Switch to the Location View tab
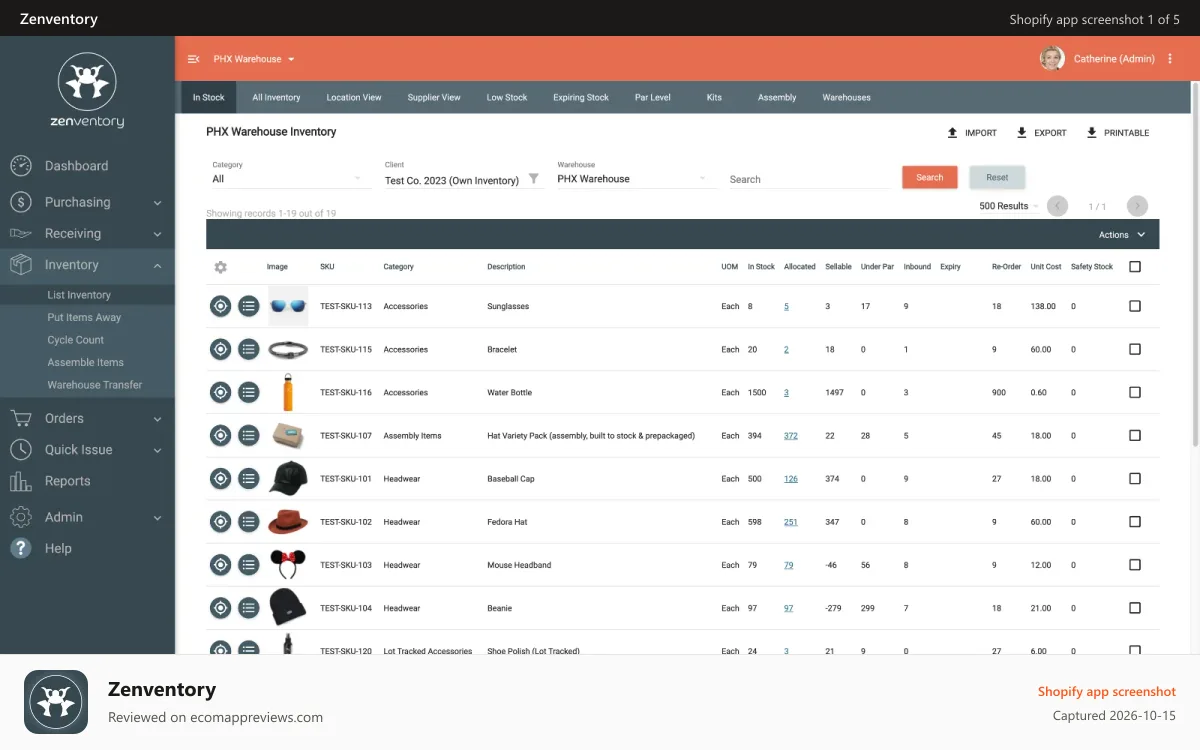The width and height of the screenshot is (1200, 750). pos(354,98)
